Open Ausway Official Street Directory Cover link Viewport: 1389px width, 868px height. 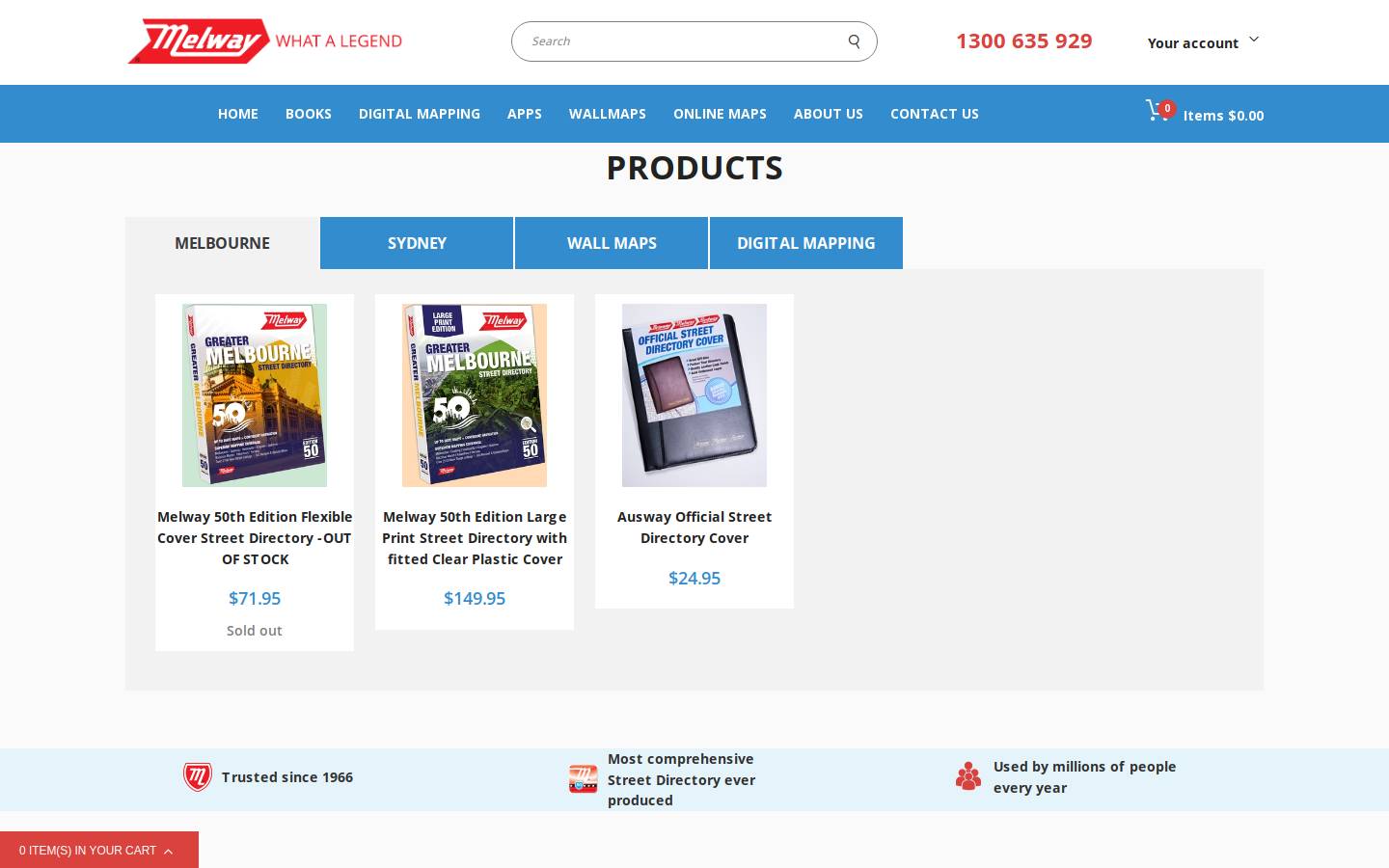click(694, 528)
